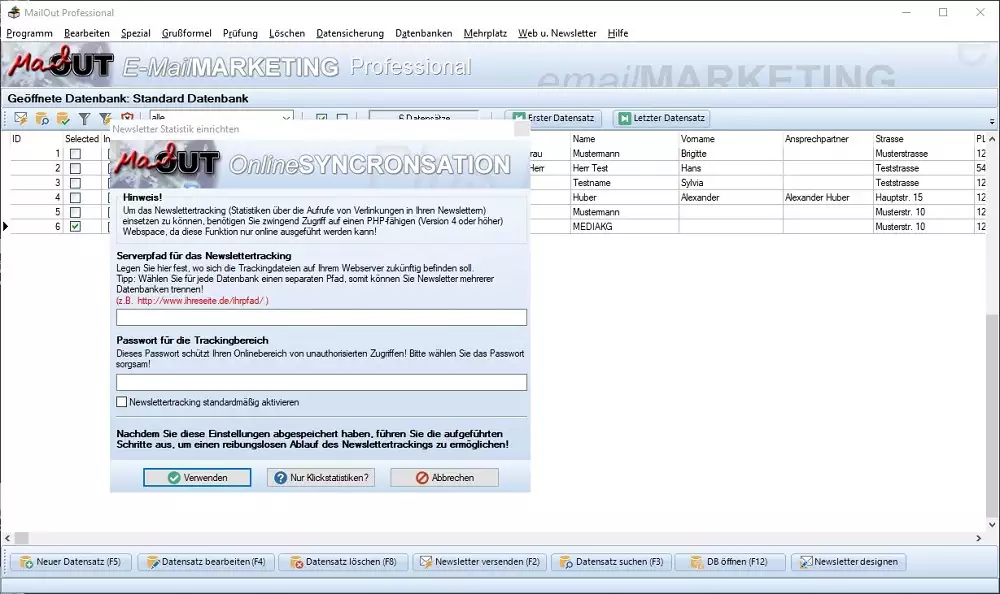
Task: Click Datensatz löschen (F8) button
Action: (343, 562)
